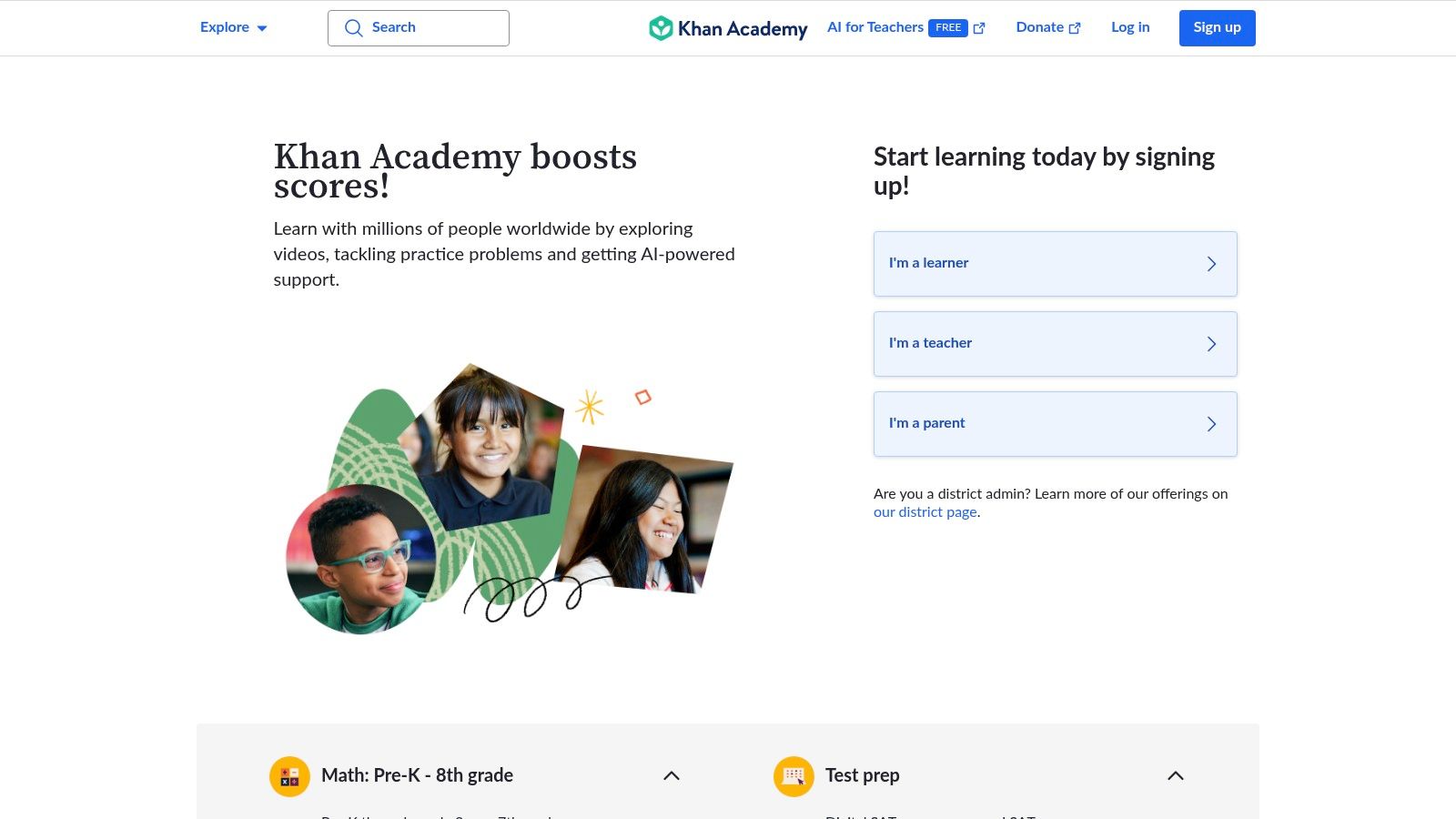Choose the I'm a teacher option
This screenshot has height=819, width=1456.
point(1056,344)
